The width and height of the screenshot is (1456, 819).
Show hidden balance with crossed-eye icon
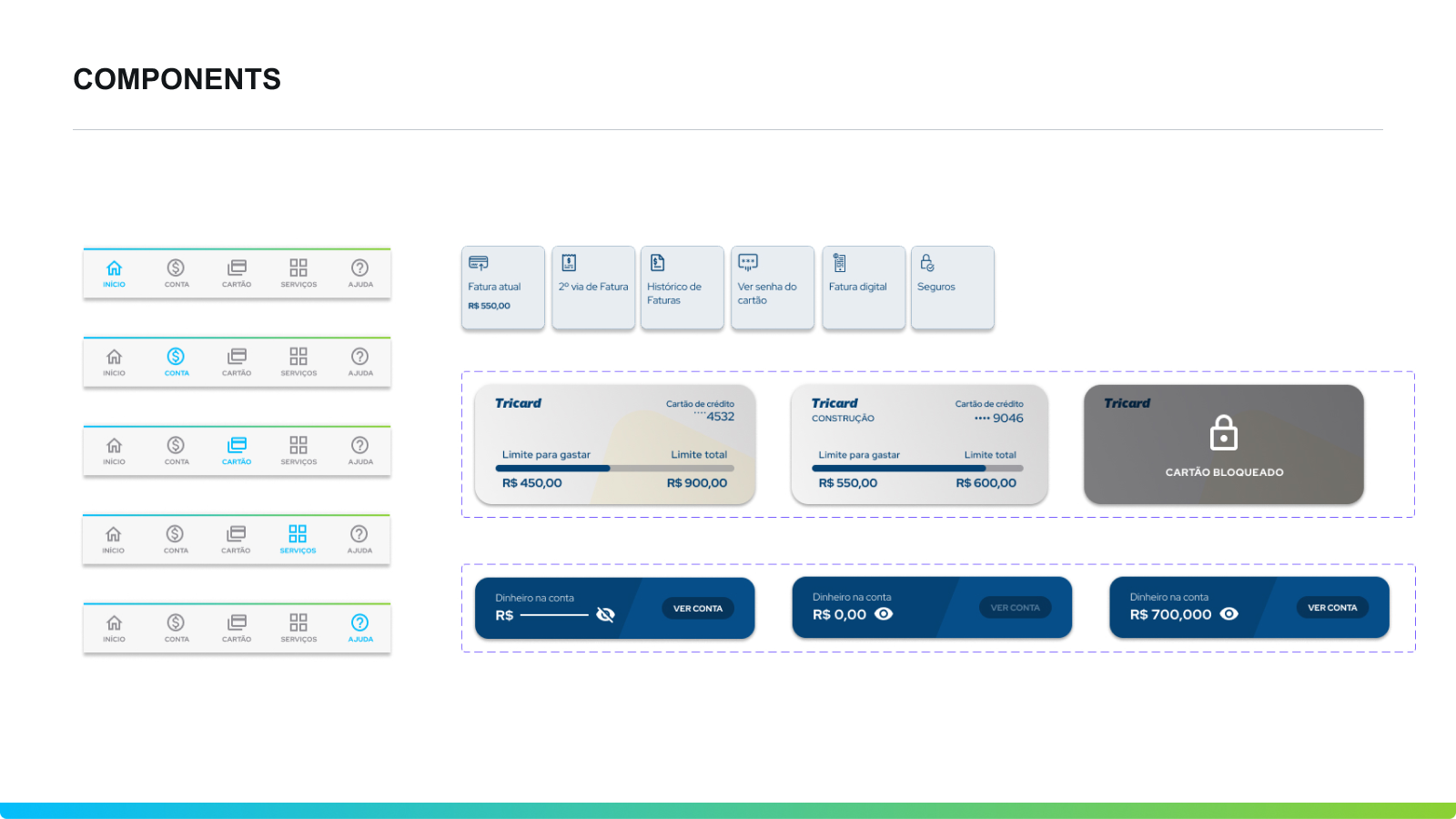[605, 615]
